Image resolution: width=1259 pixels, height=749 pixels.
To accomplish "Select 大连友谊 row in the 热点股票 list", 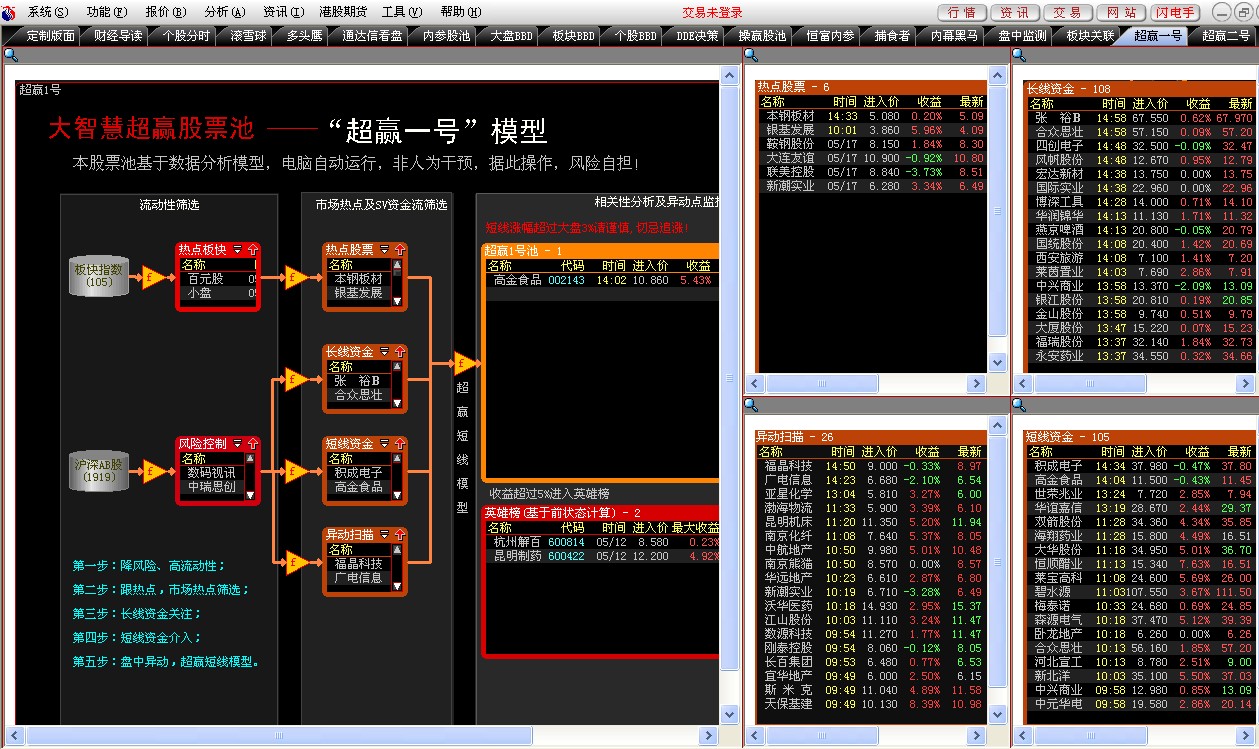I will pyautogui.click(x=871, y=158).
